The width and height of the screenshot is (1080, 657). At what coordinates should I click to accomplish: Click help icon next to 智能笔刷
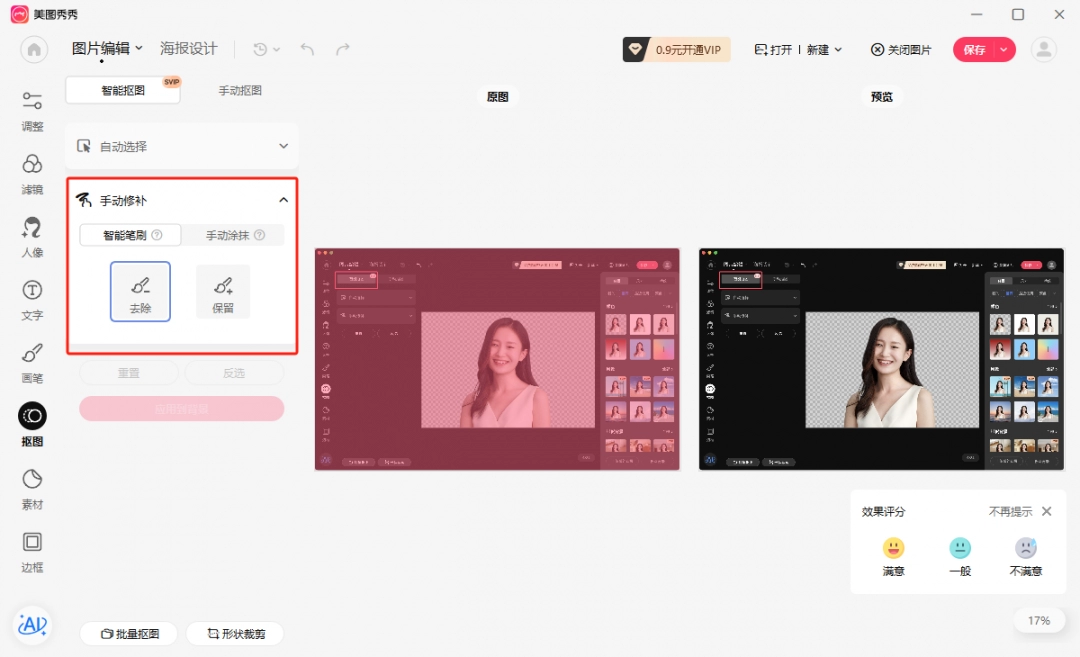point(157,235)
